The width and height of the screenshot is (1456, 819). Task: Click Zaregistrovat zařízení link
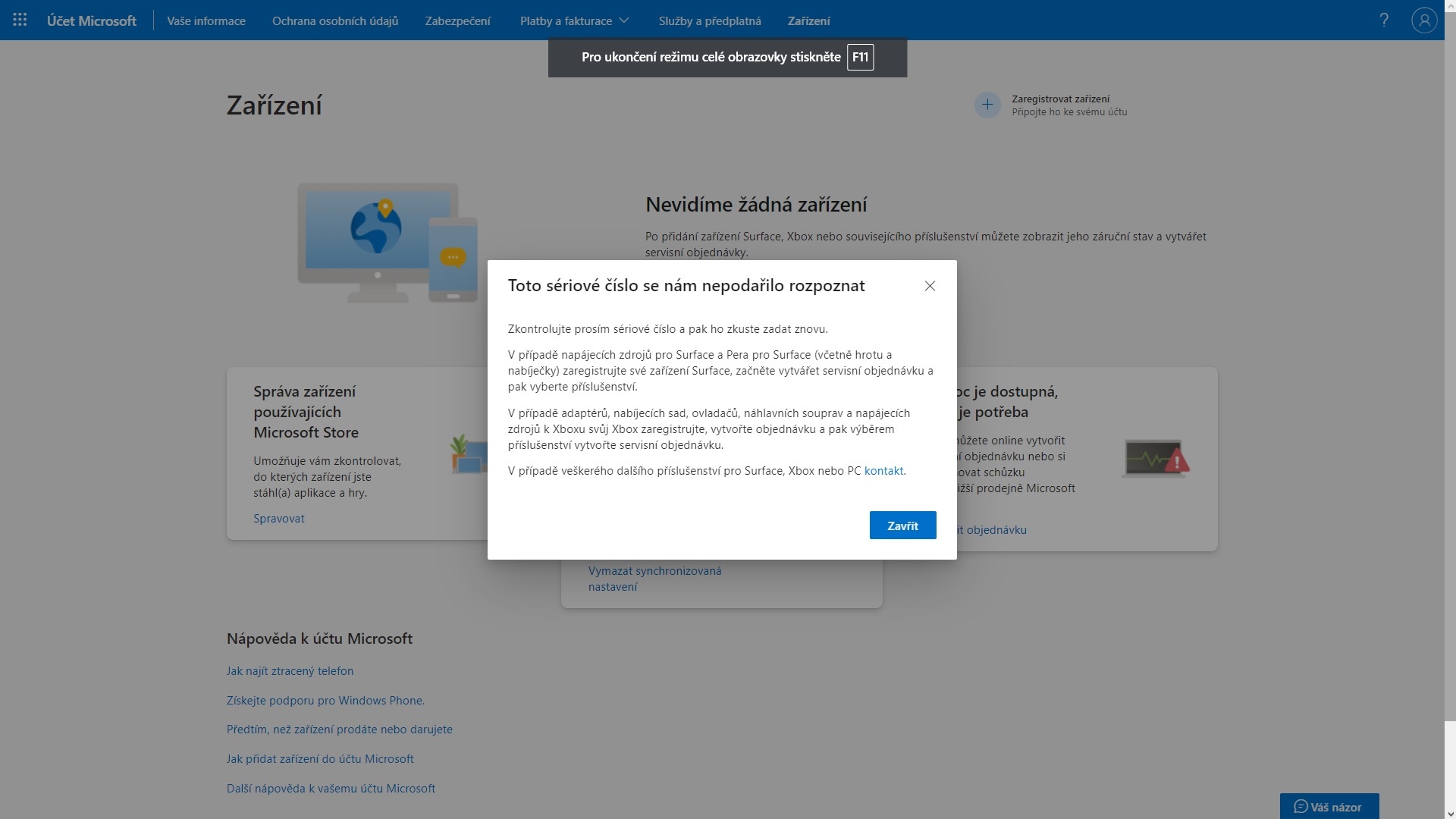pyautogui.click(x=1060, y=99)
